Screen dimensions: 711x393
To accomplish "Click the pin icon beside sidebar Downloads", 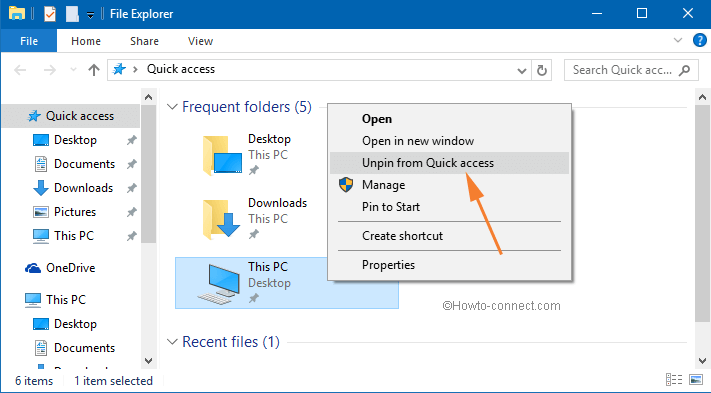I will pos(131,188).
